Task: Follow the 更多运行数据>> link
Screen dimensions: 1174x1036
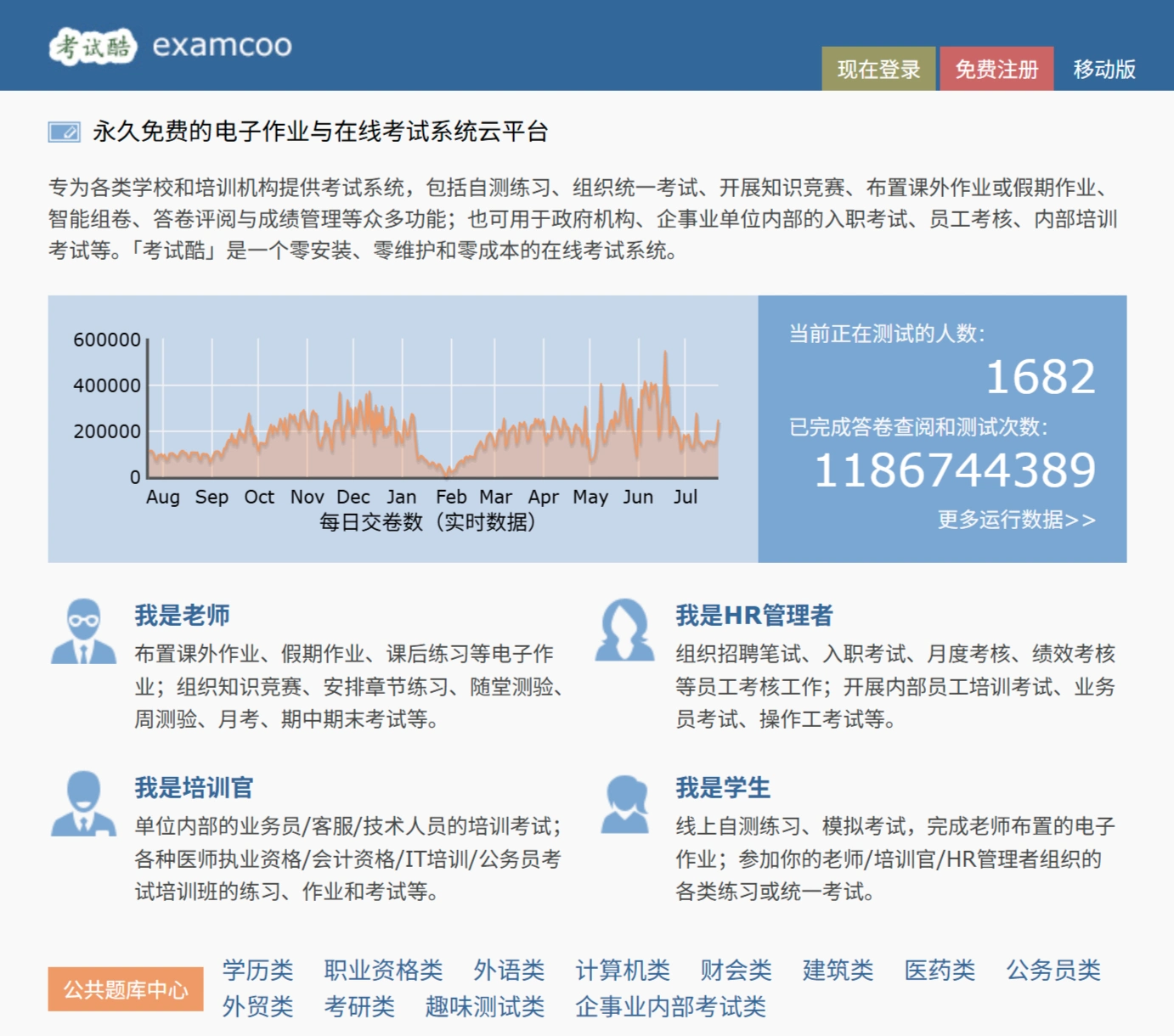Action: coord(1017,517)
